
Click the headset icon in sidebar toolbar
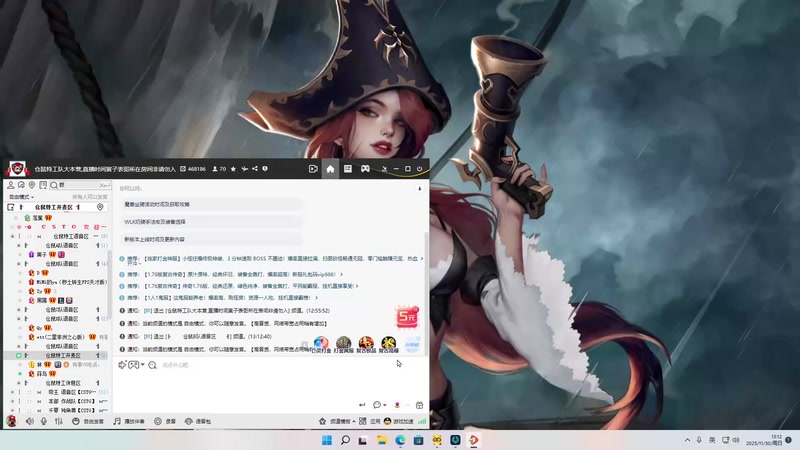tap(21, 185)
